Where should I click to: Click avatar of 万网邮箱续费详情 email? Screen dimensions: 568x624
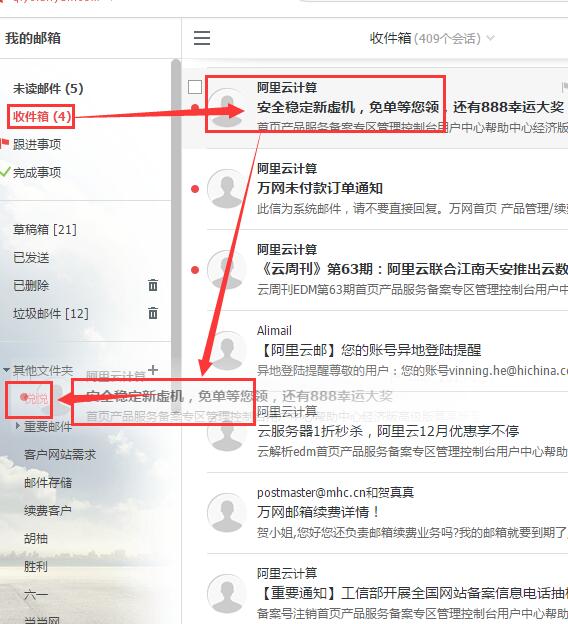[226, 513]
